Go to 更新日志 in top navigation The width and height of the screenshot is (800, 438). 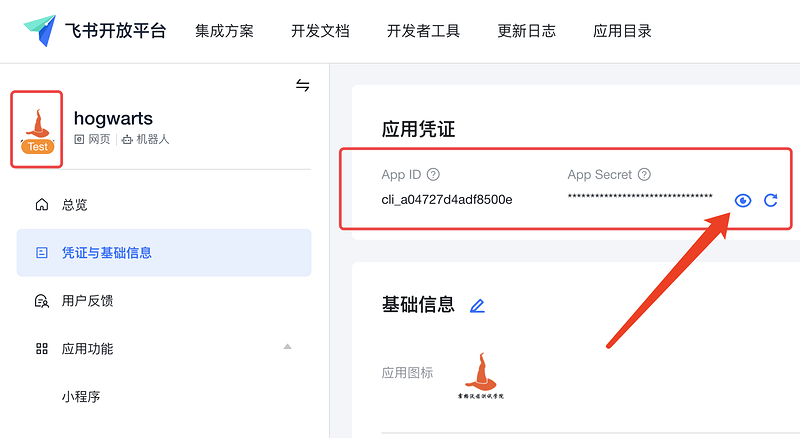(x=527, y=31)
